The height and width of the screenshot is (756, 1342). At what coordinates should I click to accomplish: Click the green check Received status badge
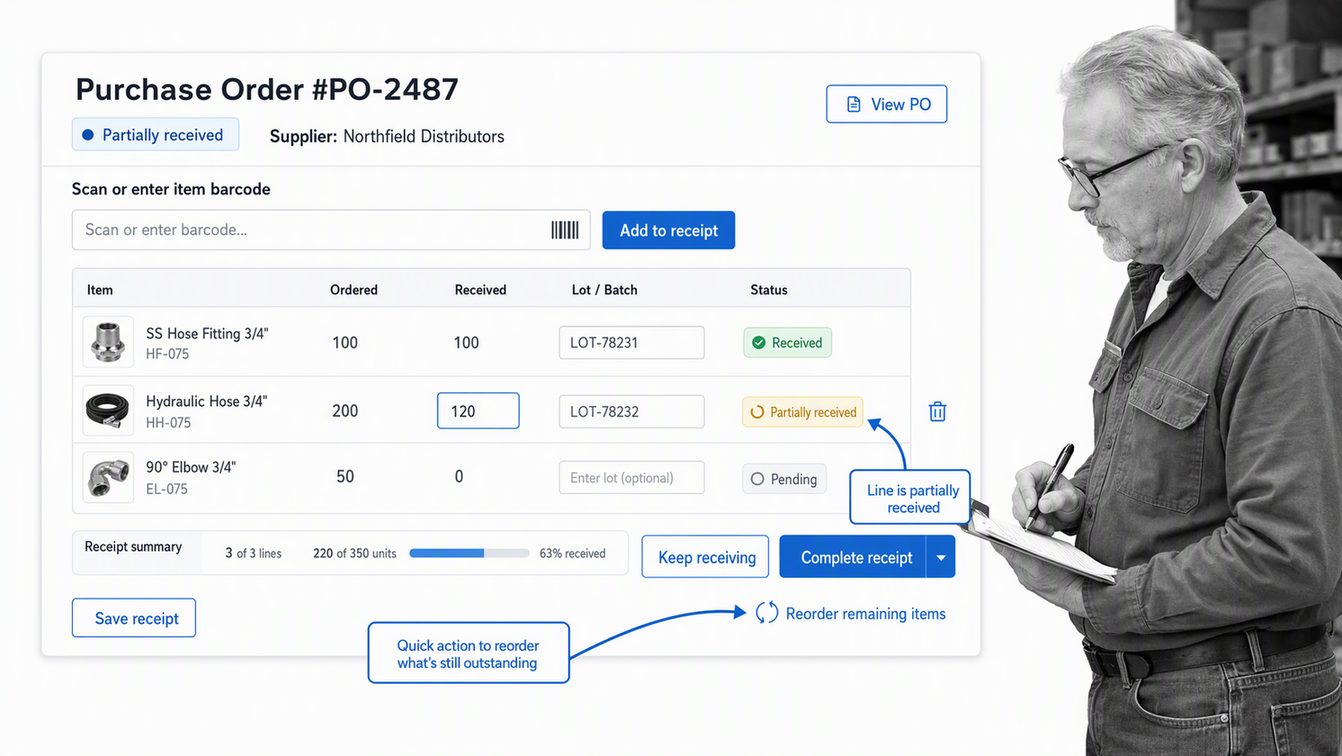(x=787, y=343)
